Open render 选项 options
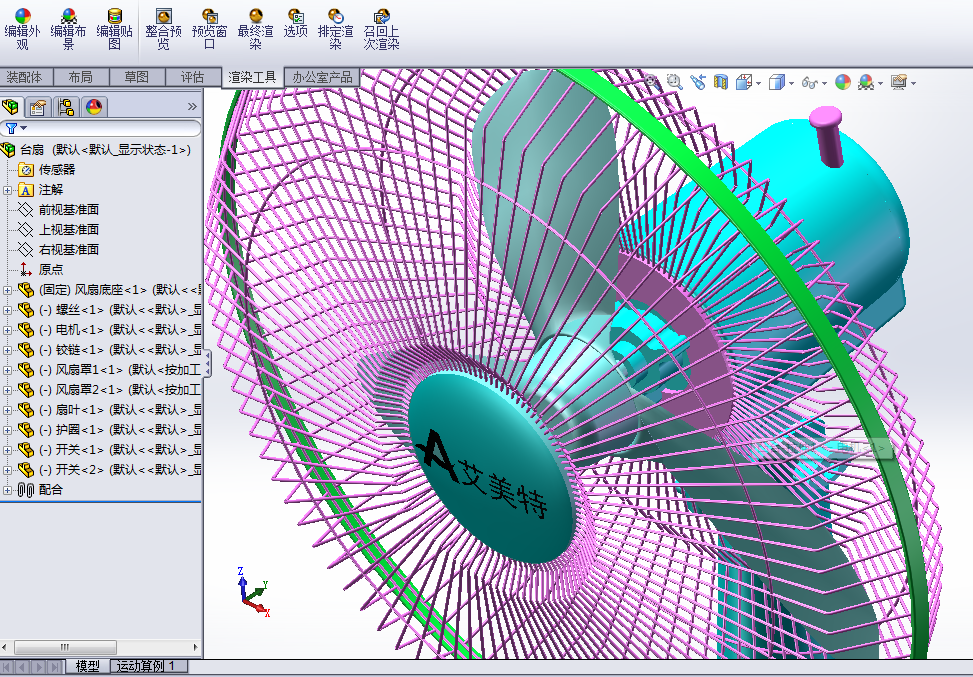 coord(296,24)
